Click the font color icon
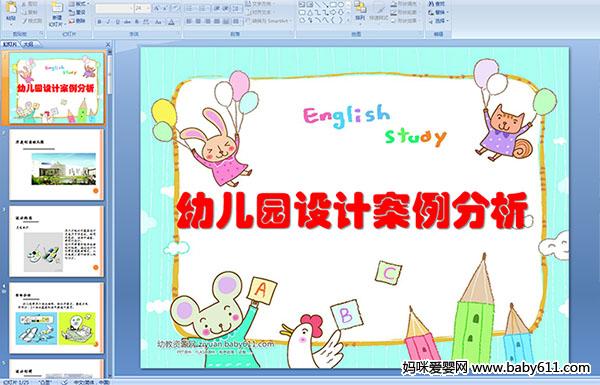 tap(171, 22)
